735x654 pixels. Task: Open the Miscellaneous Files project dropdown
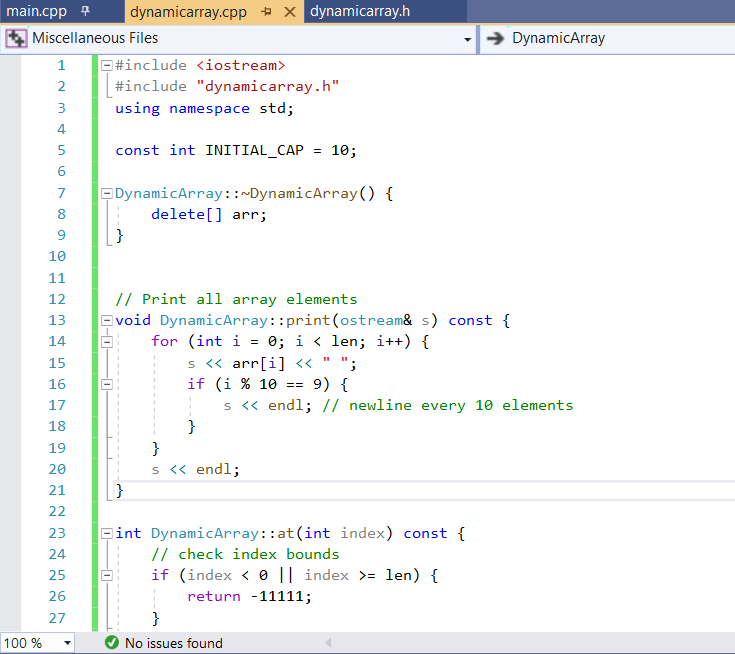[x=467, y=39]
